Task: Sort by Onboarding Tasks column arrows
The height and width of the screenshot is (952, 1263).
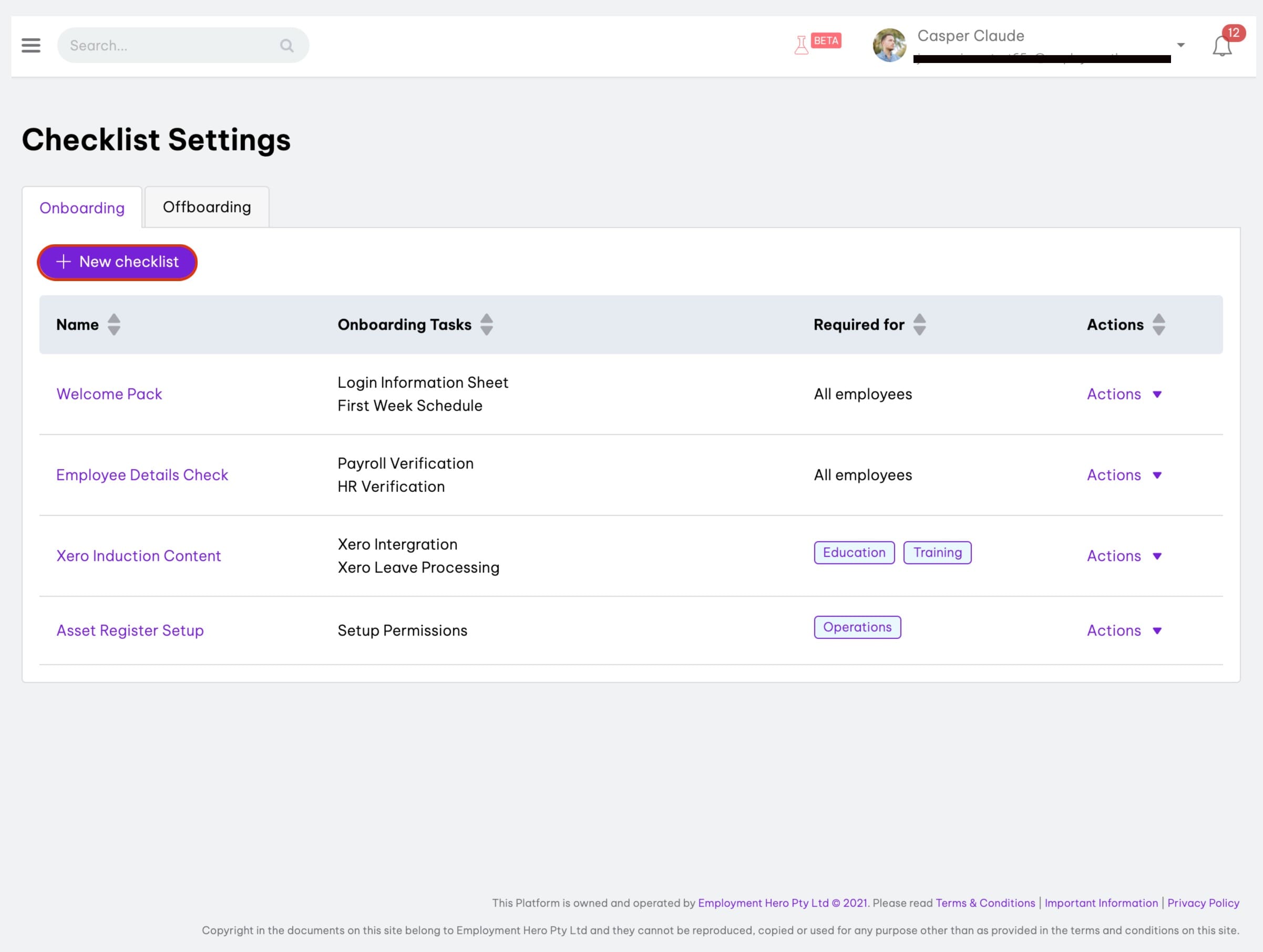Action: 487,325
